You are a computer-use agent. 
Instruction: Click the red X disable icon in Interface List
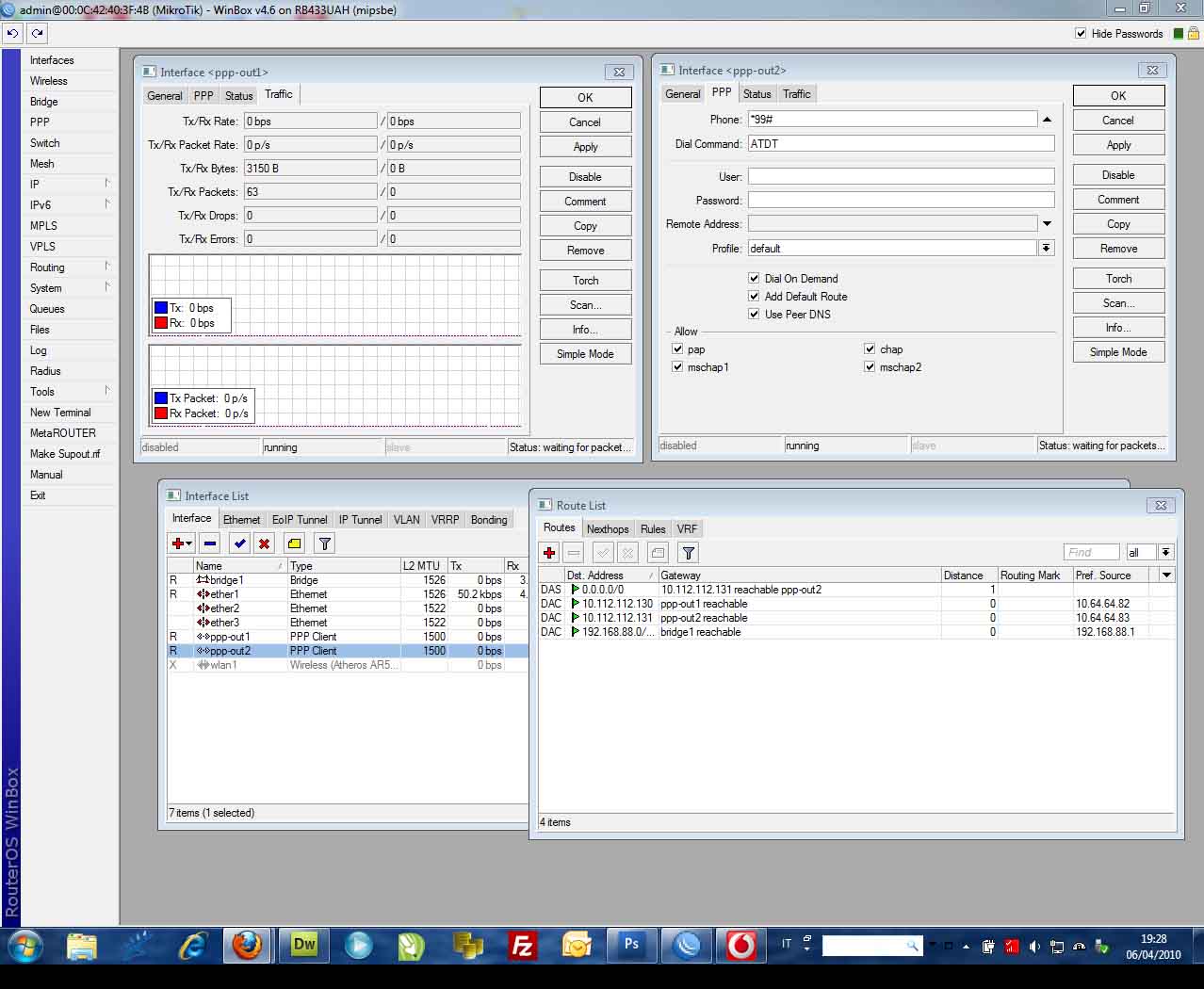pyautogui.click(x=265, y=543)
